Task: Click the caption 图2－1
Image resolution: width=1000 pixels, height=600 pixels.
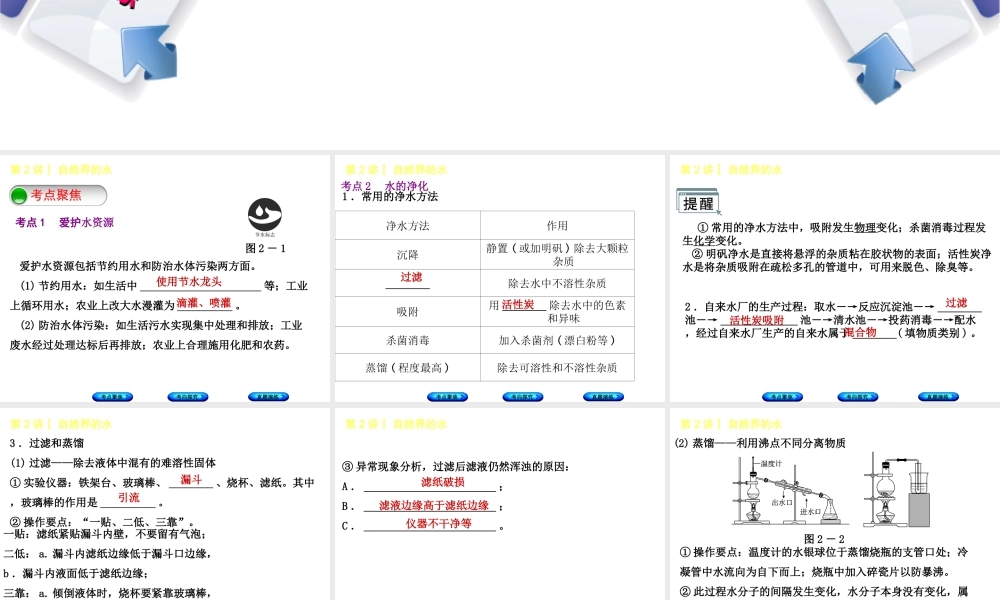Action: (x=265, y=248)
